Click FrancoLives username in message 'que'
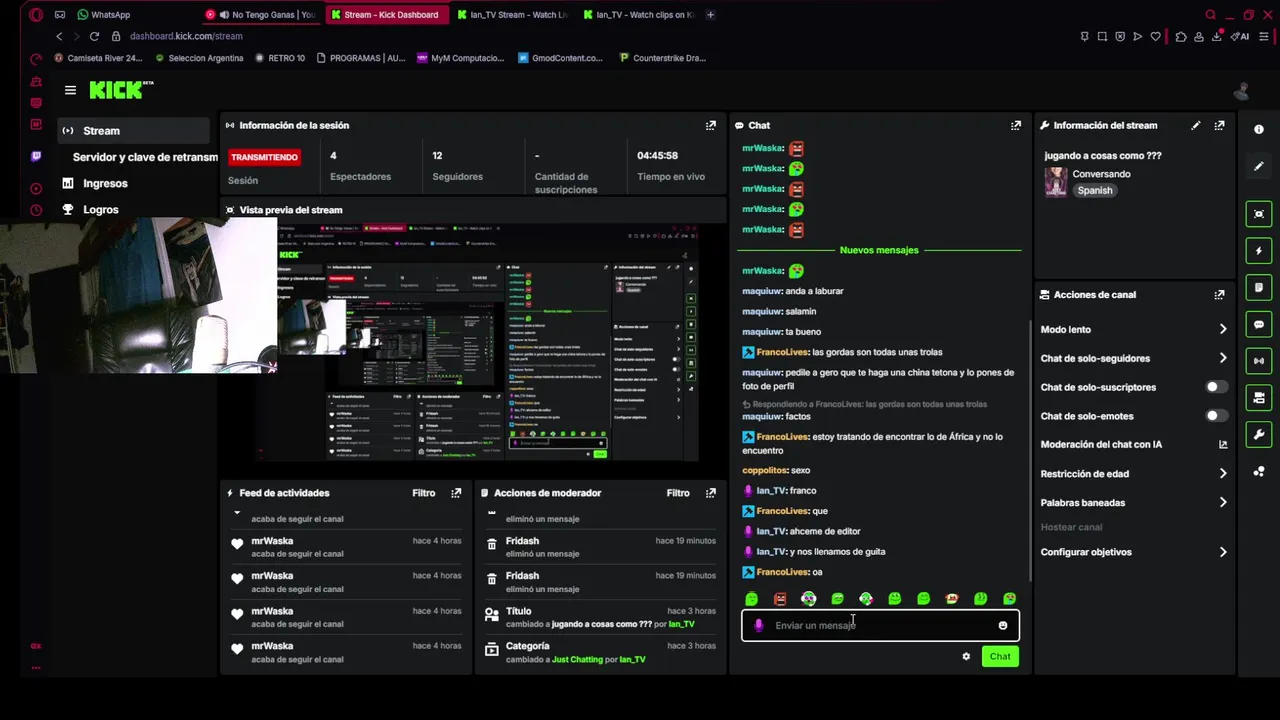Screen dimensions: 1280x720 (x=783, y=511)
